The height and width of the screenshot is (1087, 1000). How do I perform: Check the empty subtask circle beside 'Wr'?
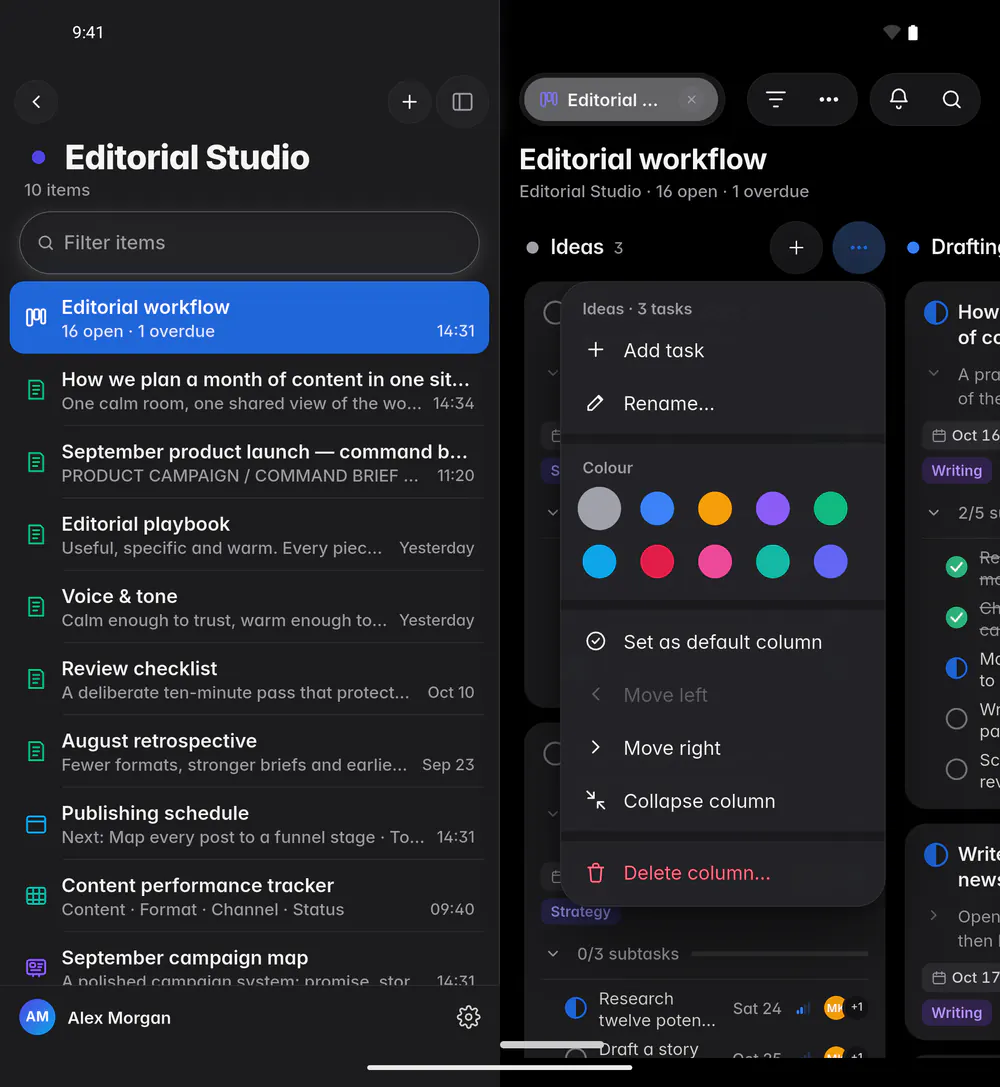[x=956, y=718]
